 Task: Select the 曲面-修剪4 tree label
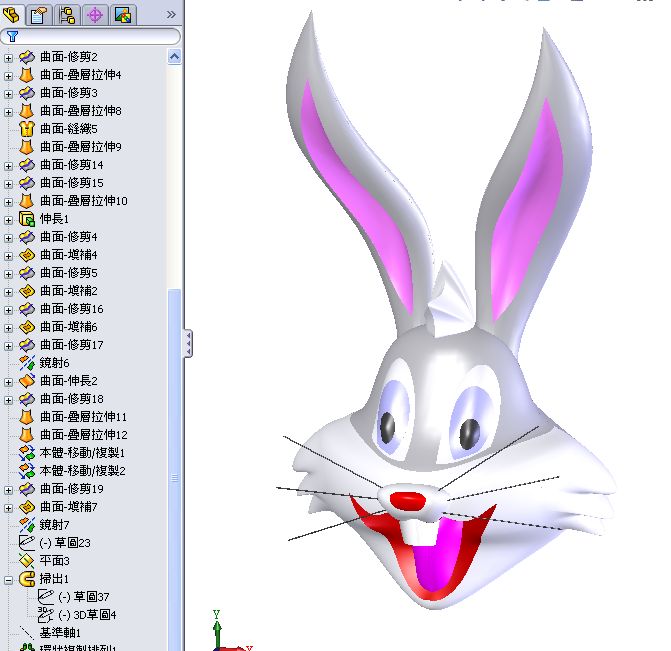69,237
